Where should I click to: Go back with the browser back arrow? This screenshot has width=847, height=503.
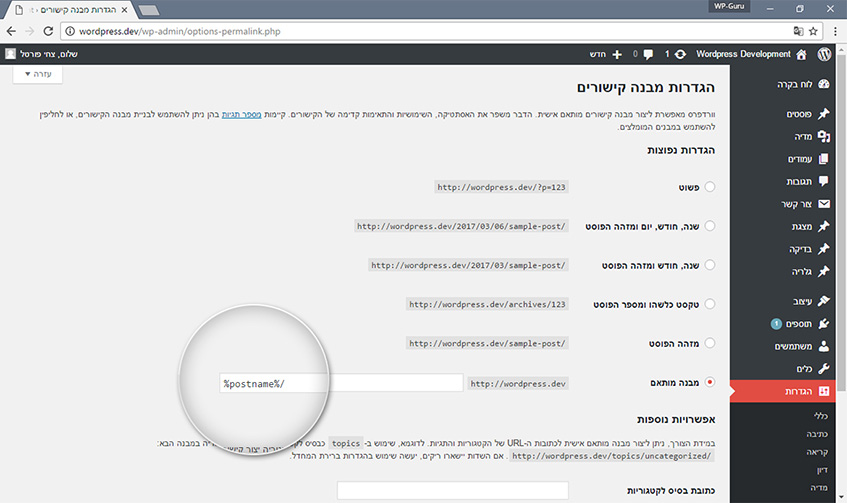pyautogui.click(x=11, y=31)
